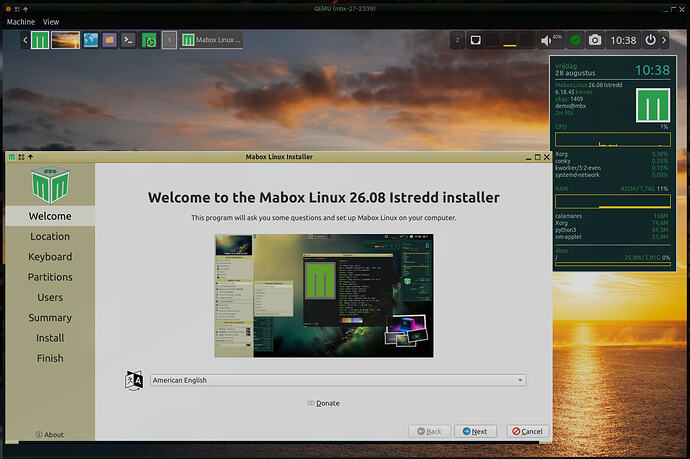Click the sunset wallpaper launcher in panel
This screenshot has height=459, width=690.
[66, 40]
